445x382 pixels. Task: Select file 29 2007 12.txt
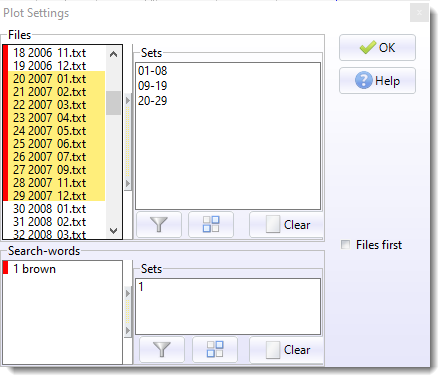(56, 196)
